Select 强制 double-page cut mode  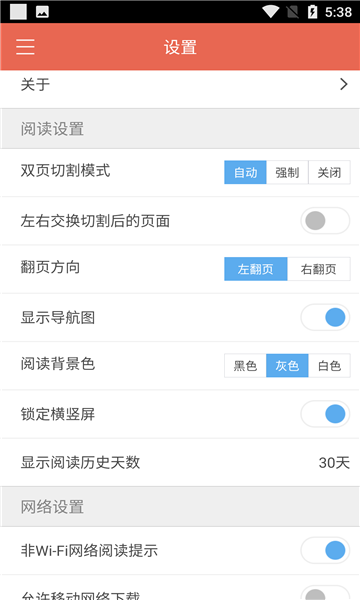click(x=287, y=172)
